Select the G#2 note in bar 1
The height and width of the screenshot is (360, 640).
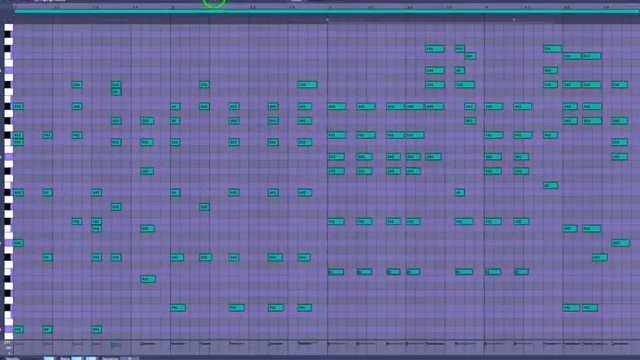point(116,207)
